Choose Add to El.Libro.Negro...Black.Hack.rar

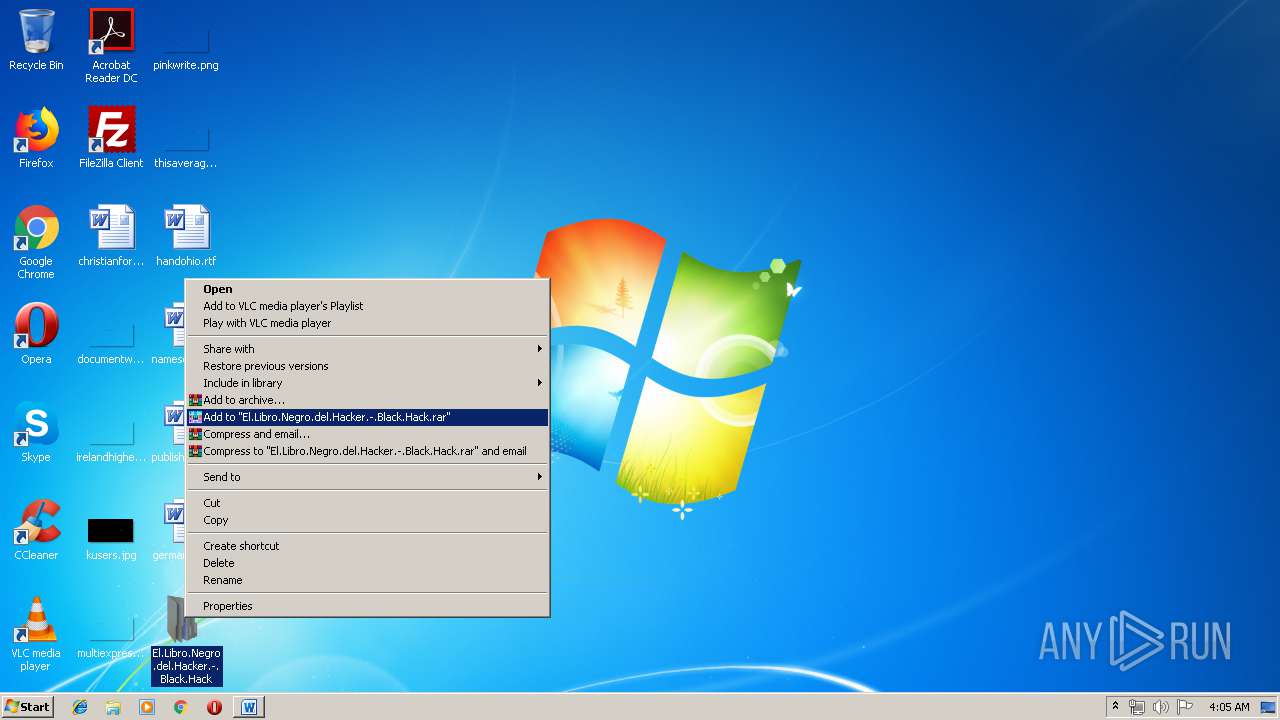[368, 417]
